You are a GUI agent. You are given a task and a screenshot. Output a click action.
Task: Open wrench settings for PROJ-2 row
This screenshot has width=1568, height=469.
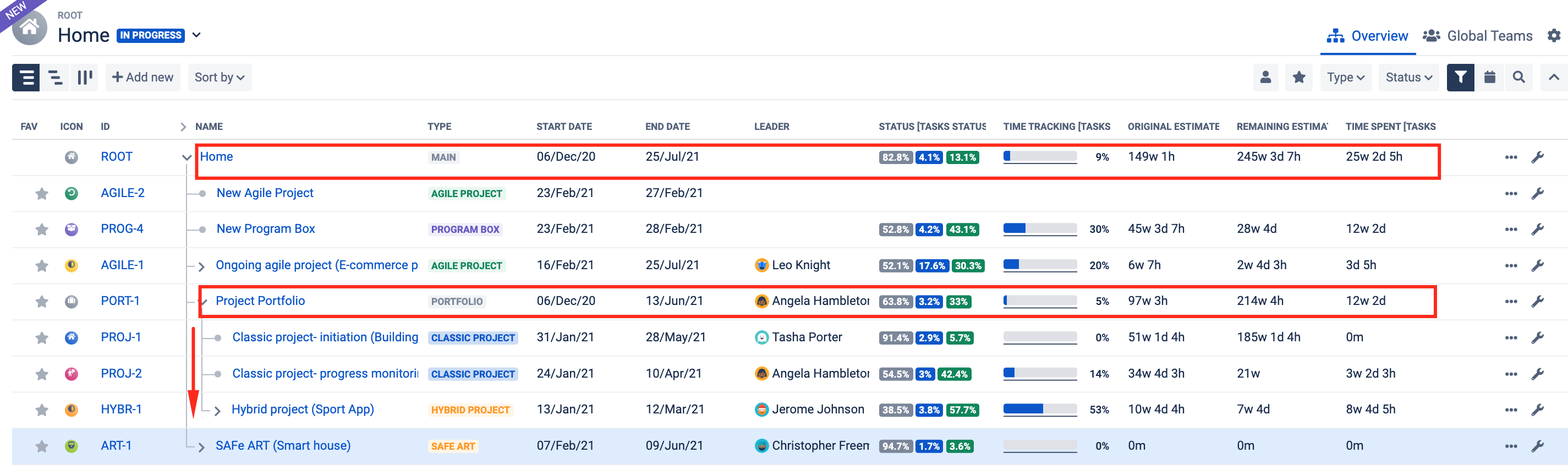[x=1538, y=373]
